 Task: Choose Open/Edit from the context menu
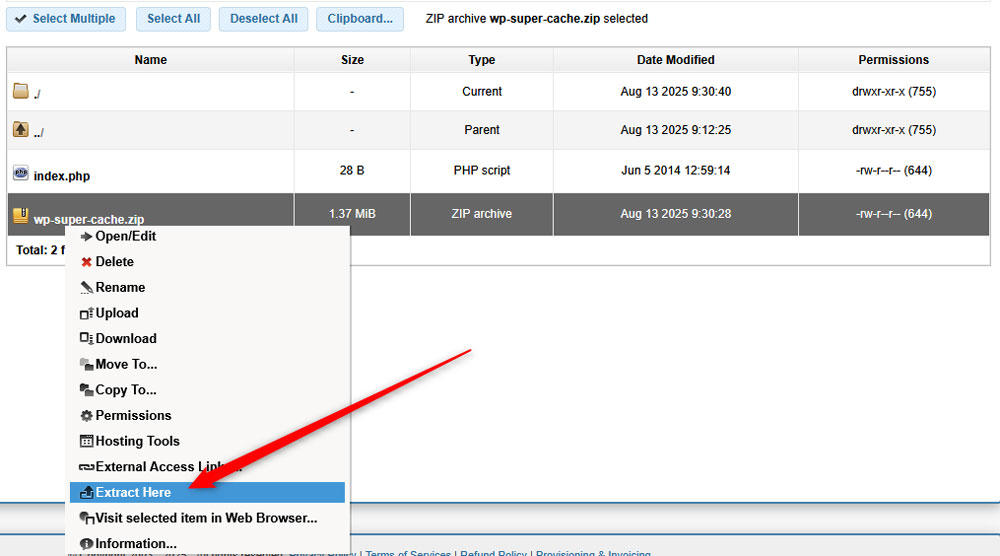126,236
